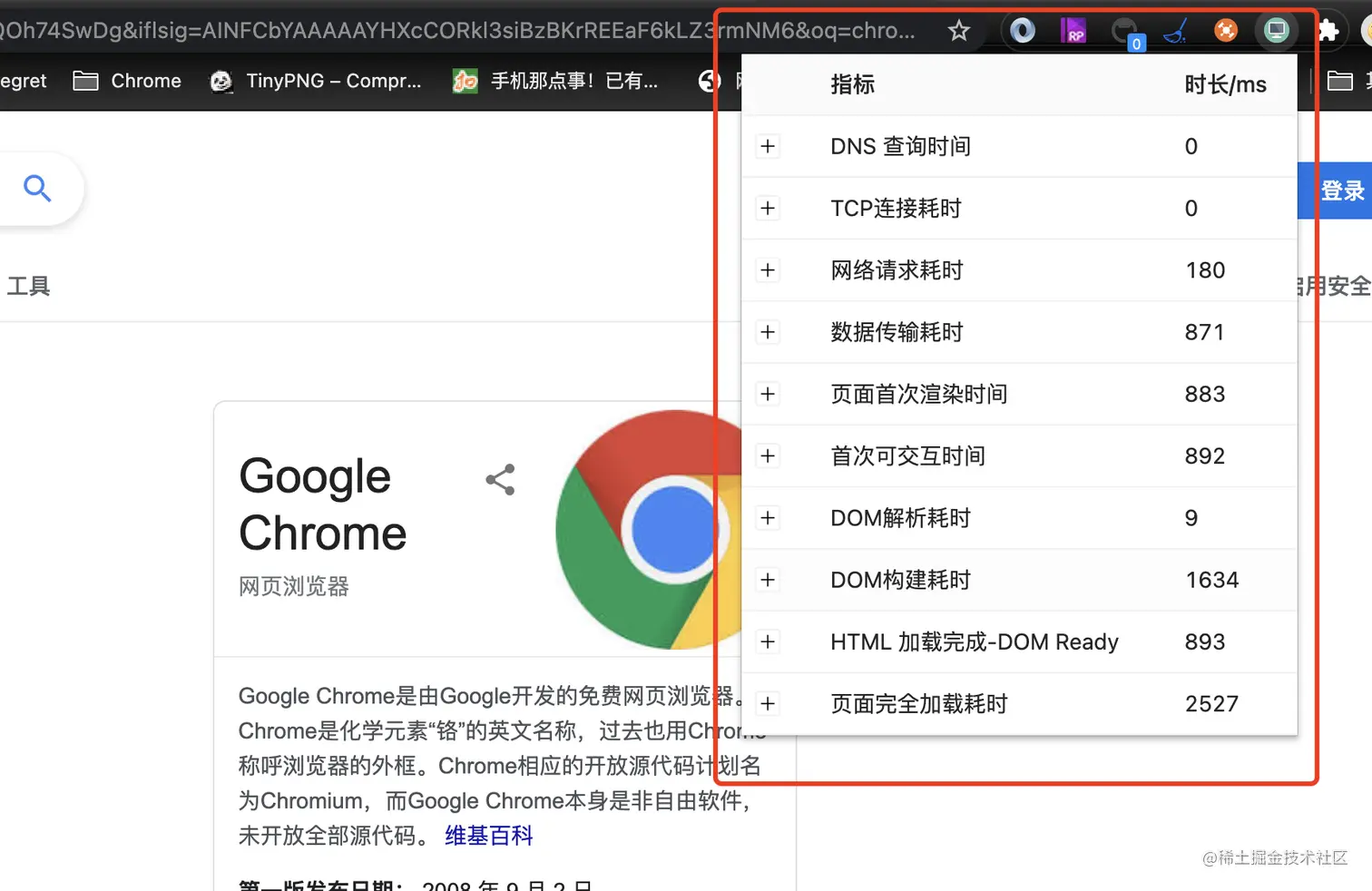
Task: Click the Google Chrome card title
Action: tap(322, 504)
